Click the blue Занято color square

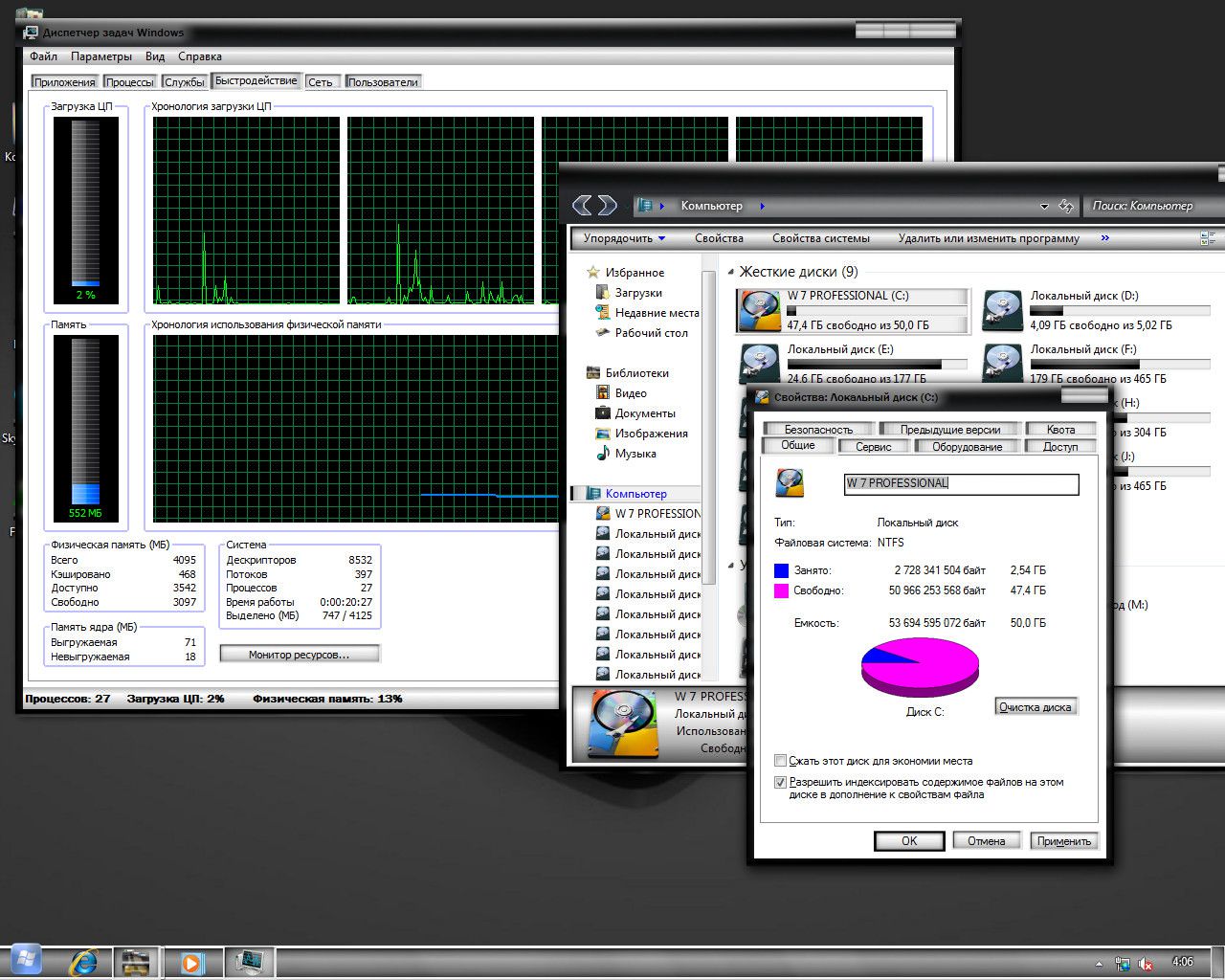pos(781,570)
